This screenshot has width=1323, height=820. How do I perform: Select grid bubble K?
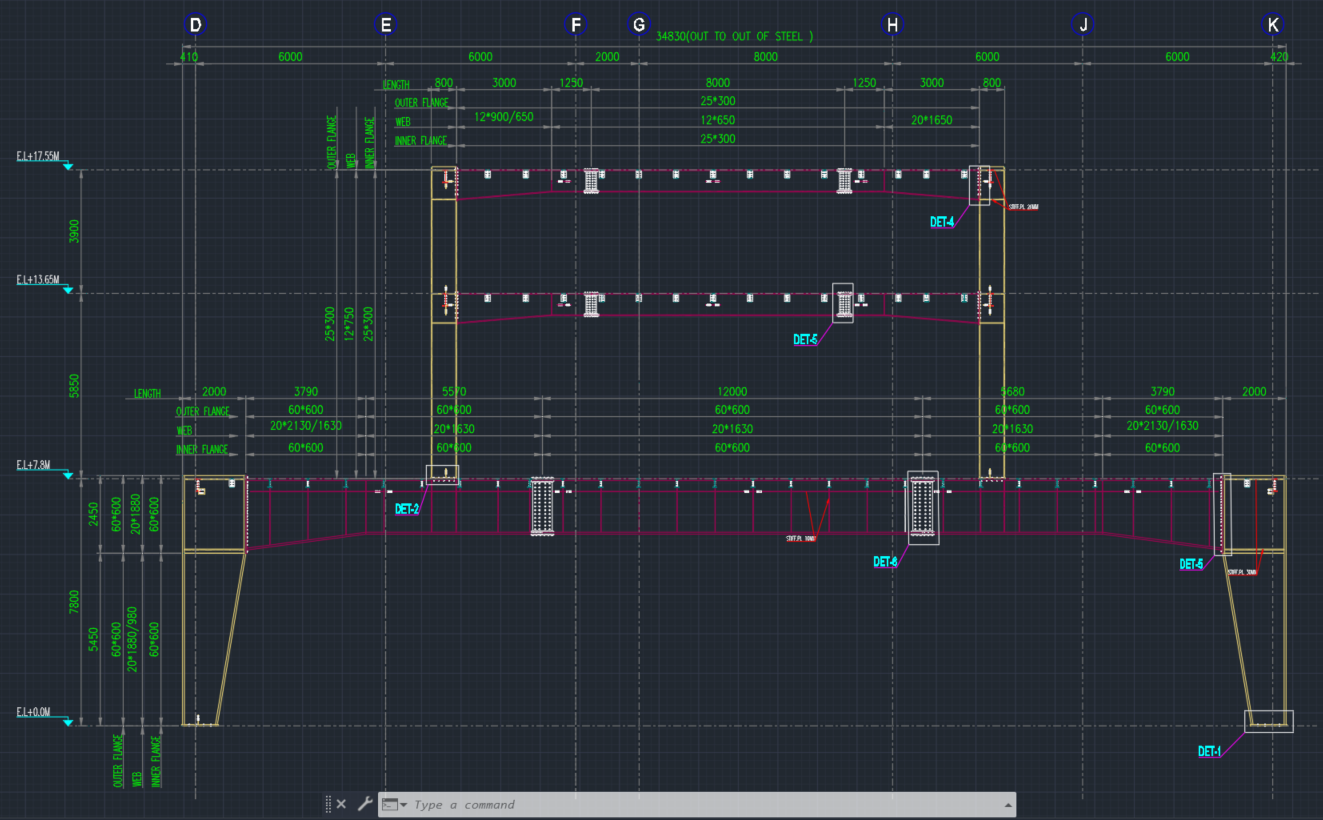tap(1272, 24)
